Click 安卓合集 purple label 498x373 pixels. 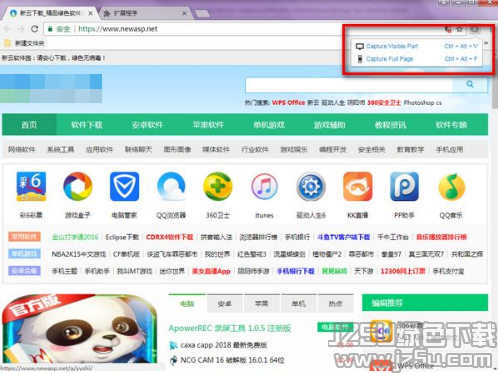point(24,271)
